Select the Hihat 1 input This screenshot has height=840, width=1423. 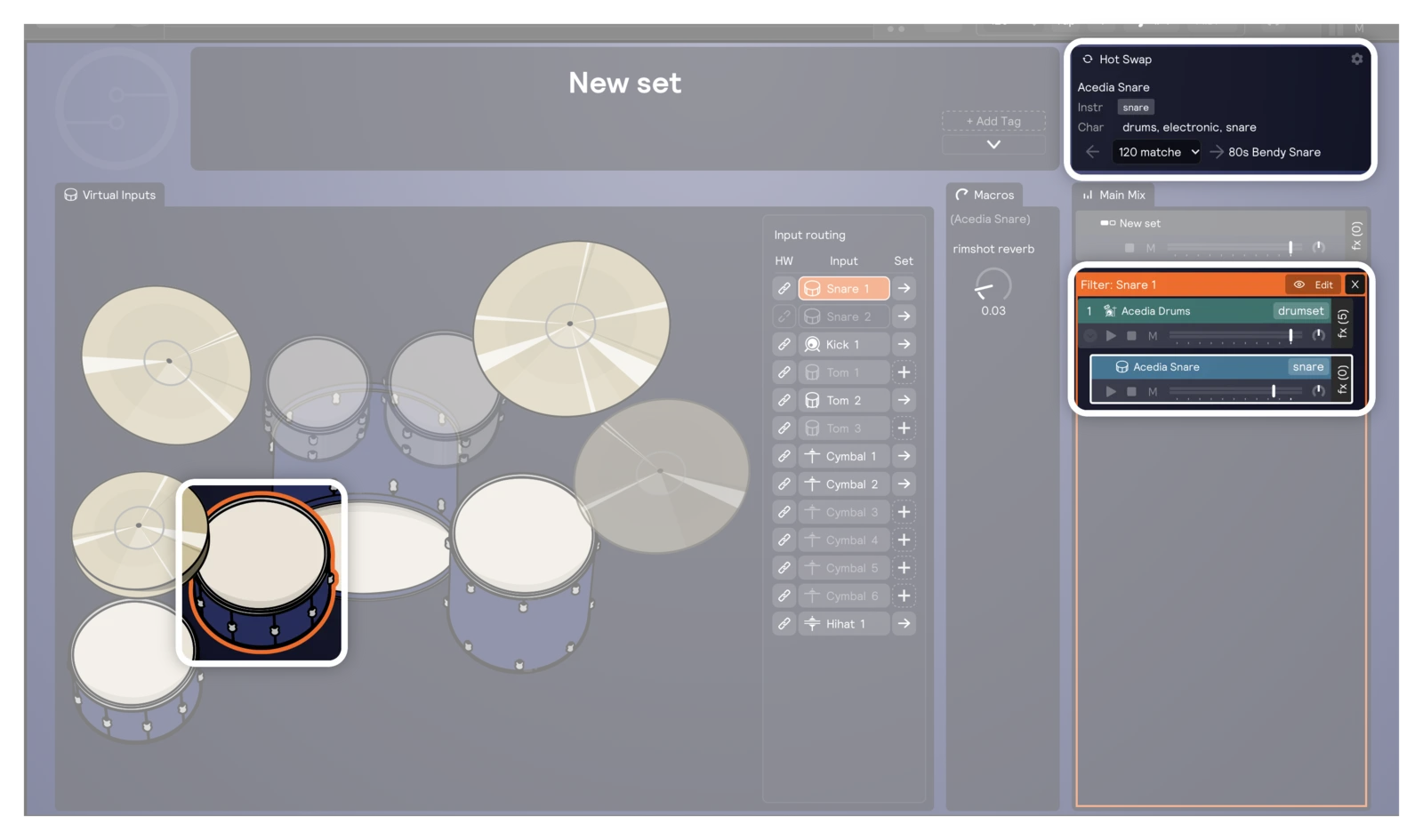(844, 624)
